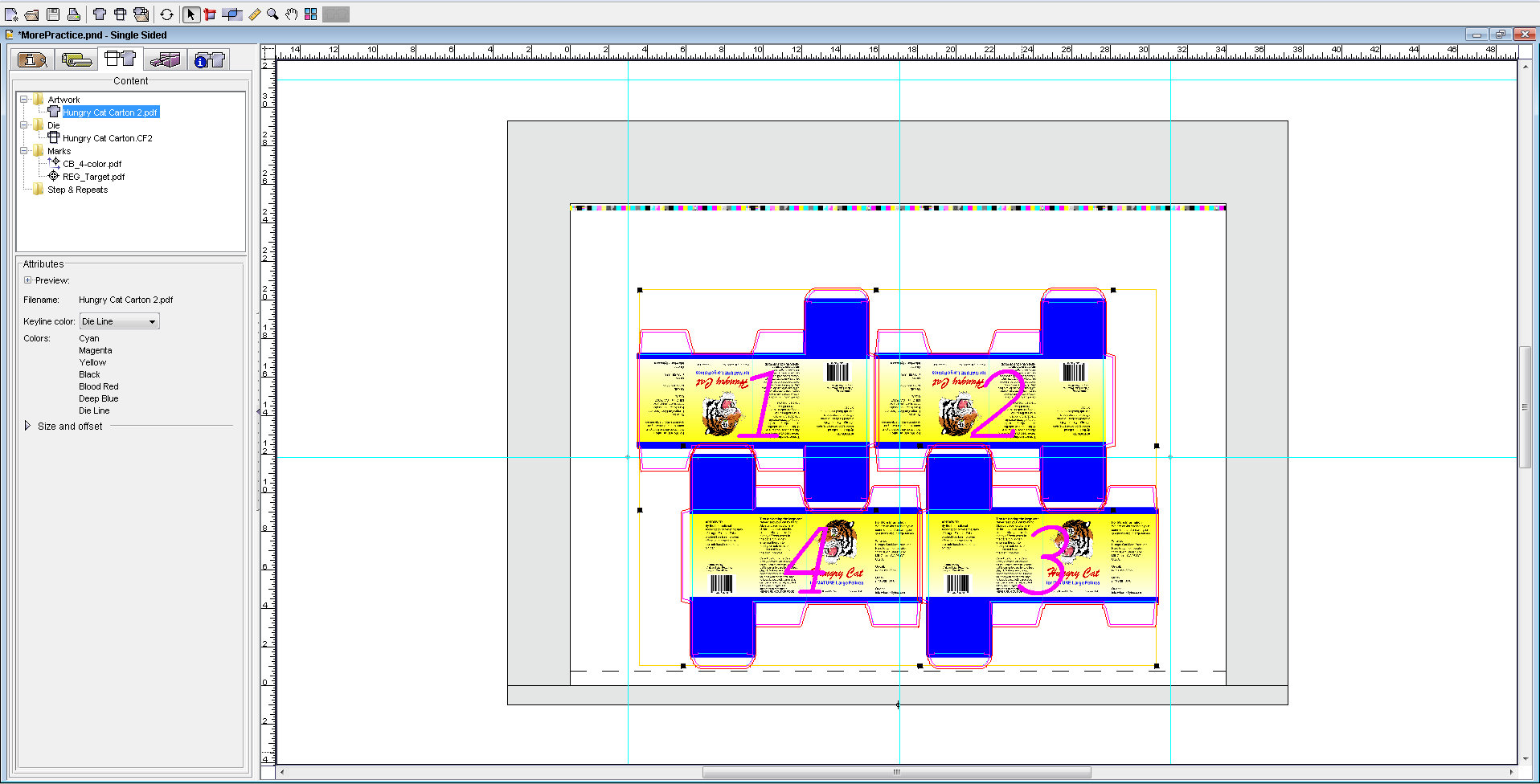Select the arrow pointer tool
Screen dimensions: 1540x784
pyautogui.click(x=190, y=14)
